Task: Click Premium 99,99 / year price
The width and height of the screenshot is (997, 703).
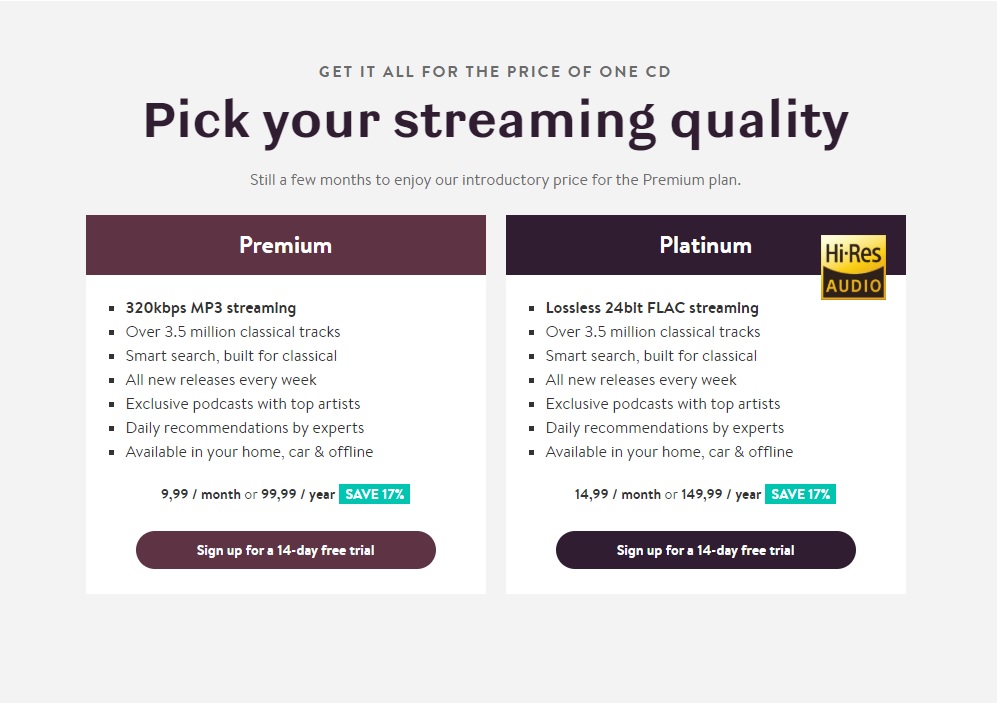Action: pyautogui.click(x=298, y=494)
